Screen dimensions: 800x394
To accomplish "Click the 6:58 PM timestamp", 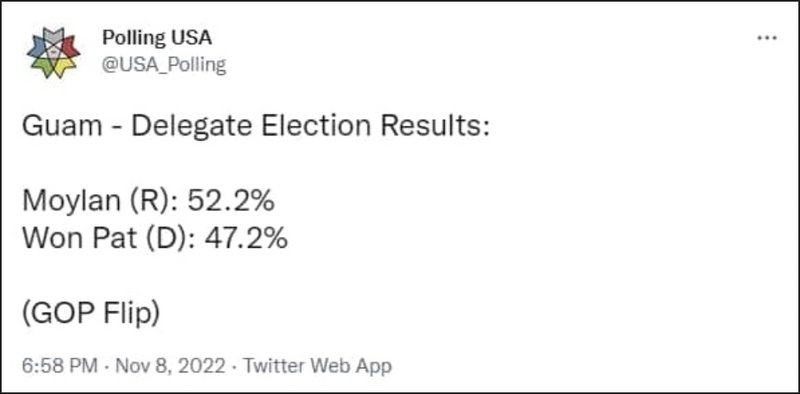I will (60, 365).
